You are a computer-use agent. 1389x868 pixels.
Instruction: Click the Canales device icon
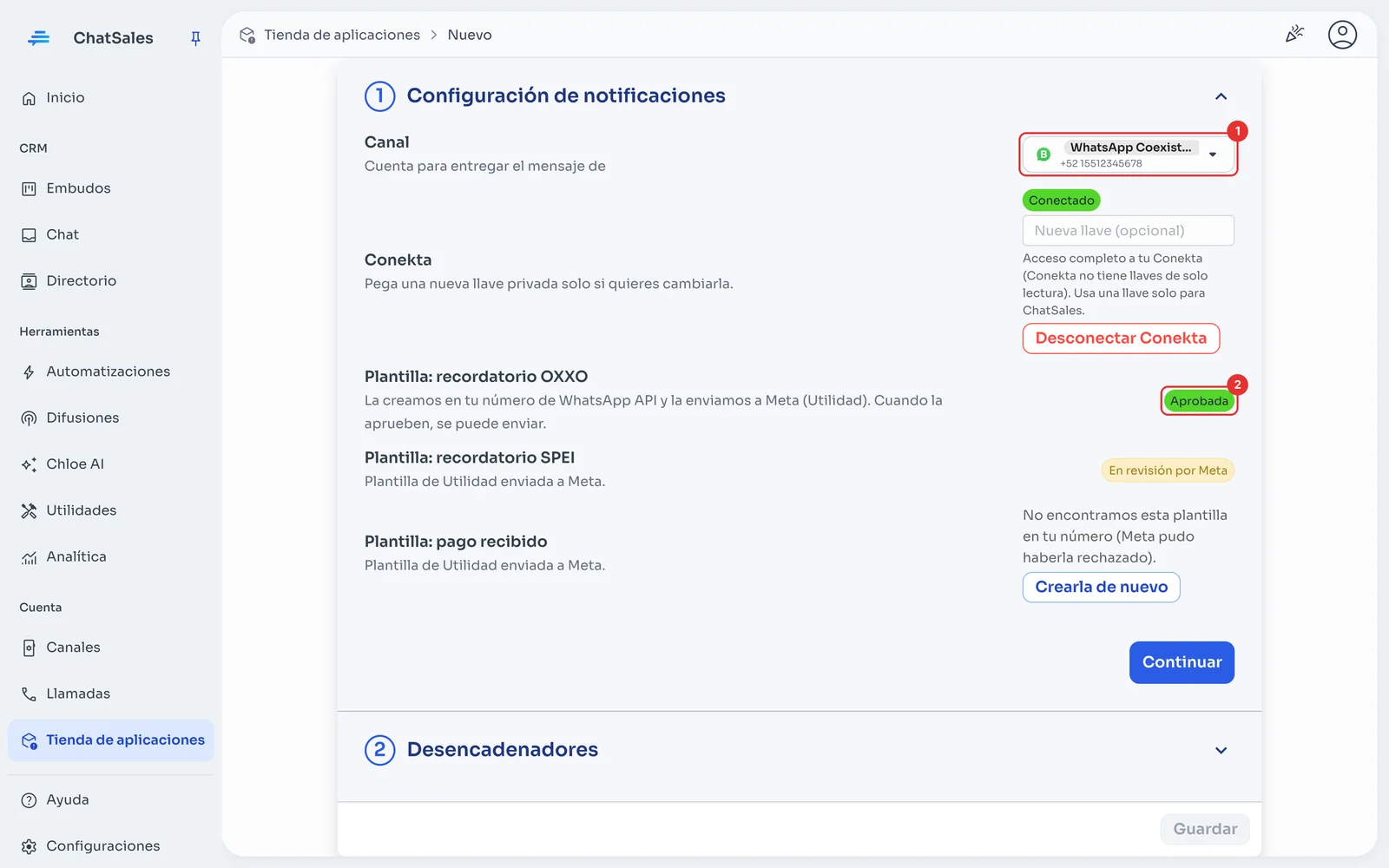[x=29, y=648]
